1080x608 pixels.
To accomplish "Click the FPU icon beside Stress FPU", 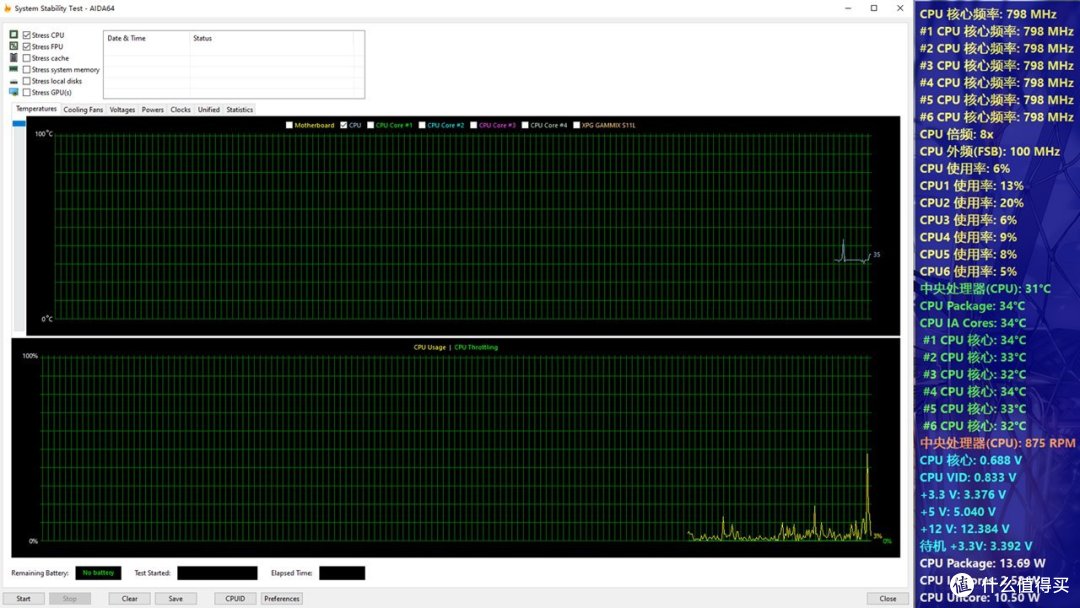I will [14, 46].
